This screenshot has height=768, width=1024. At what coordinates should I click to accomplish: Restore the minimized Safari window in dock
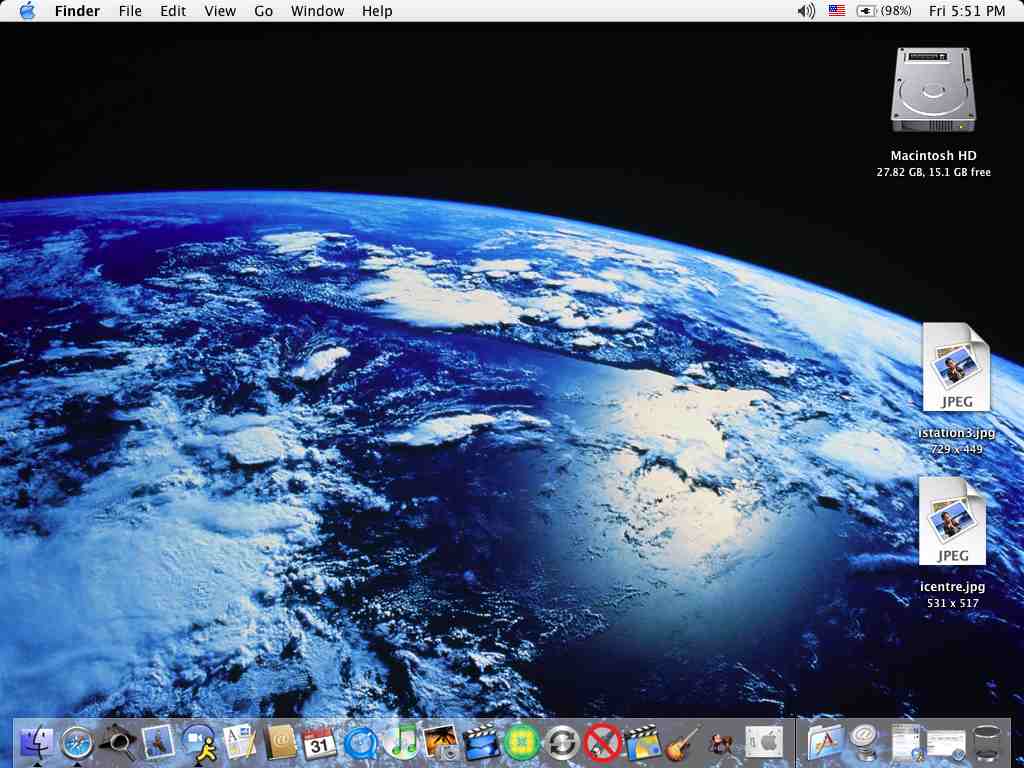[x=946, y=744]
